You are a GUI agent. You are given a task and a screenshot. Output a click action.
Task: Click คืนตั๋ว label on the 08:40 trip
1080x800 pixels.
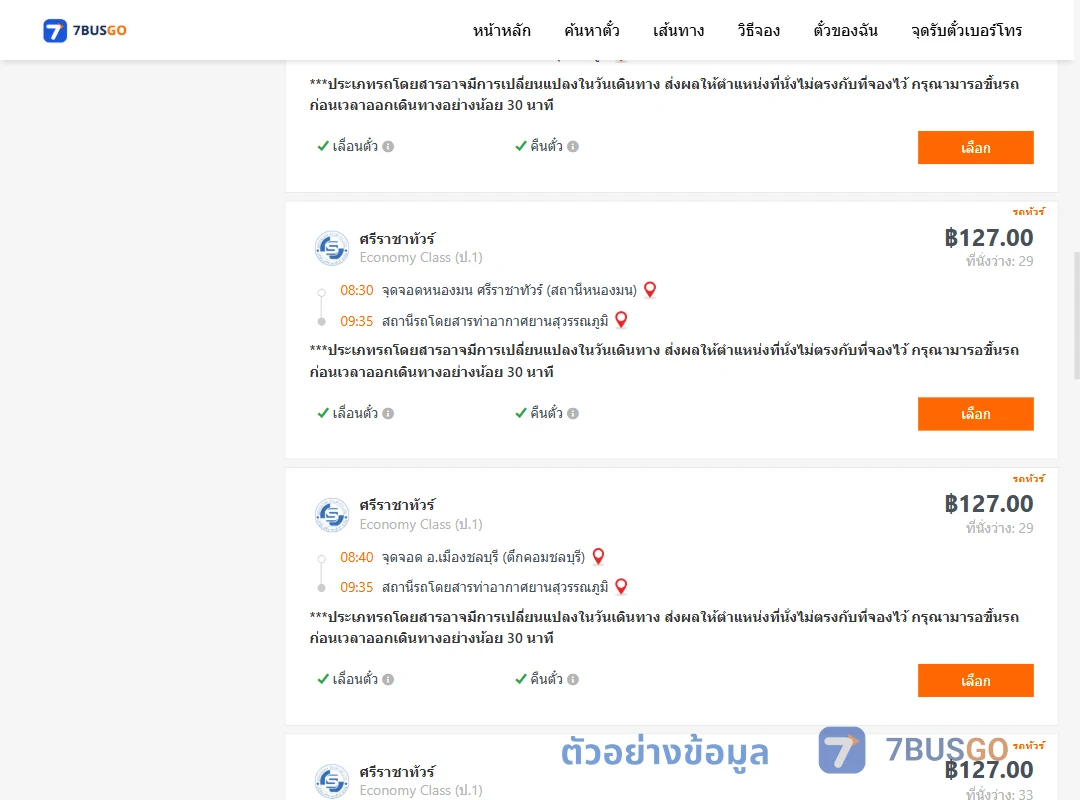[546, 679]
